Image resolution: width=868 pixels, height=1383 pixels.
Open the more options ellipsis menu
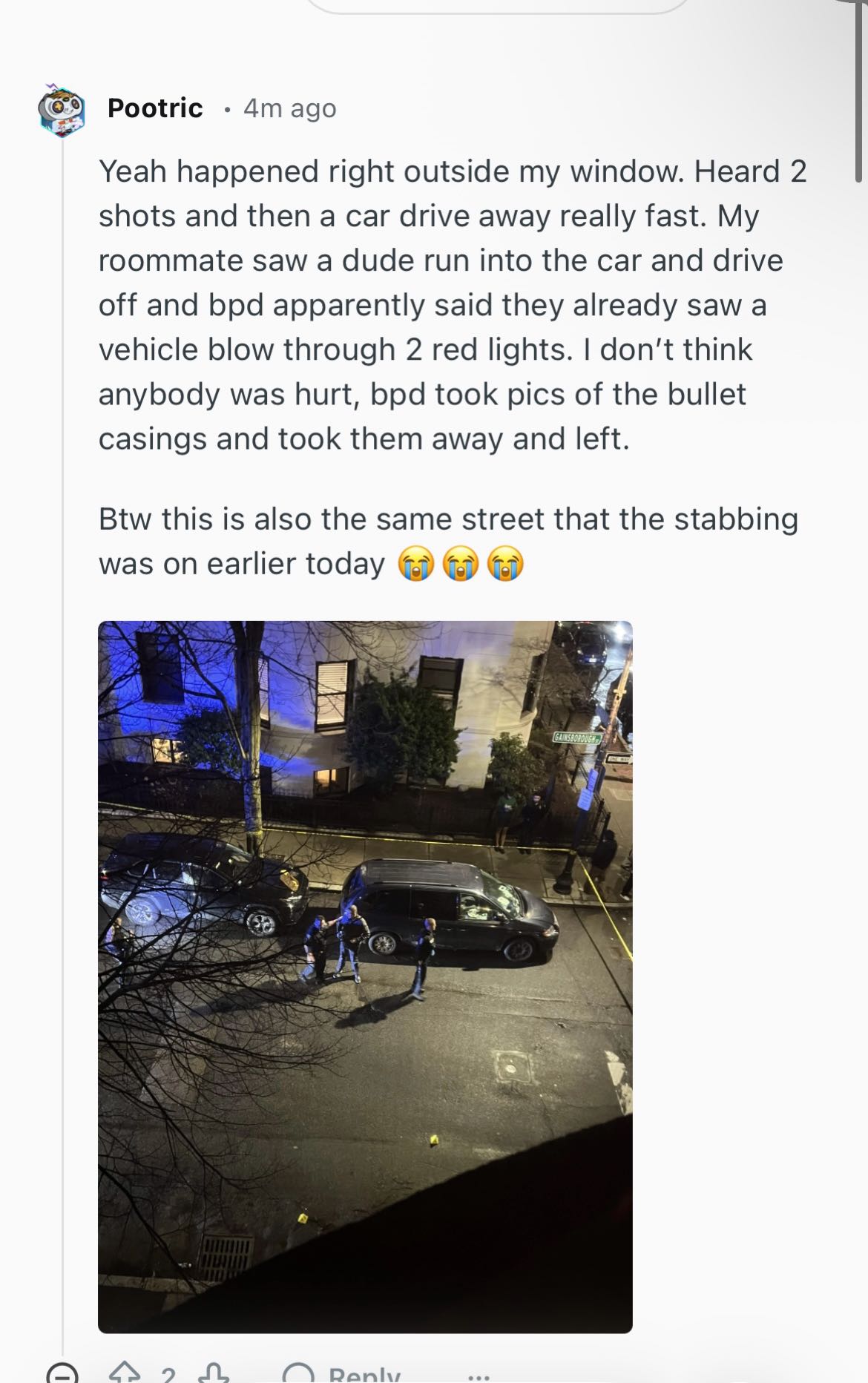[479, 1377]
